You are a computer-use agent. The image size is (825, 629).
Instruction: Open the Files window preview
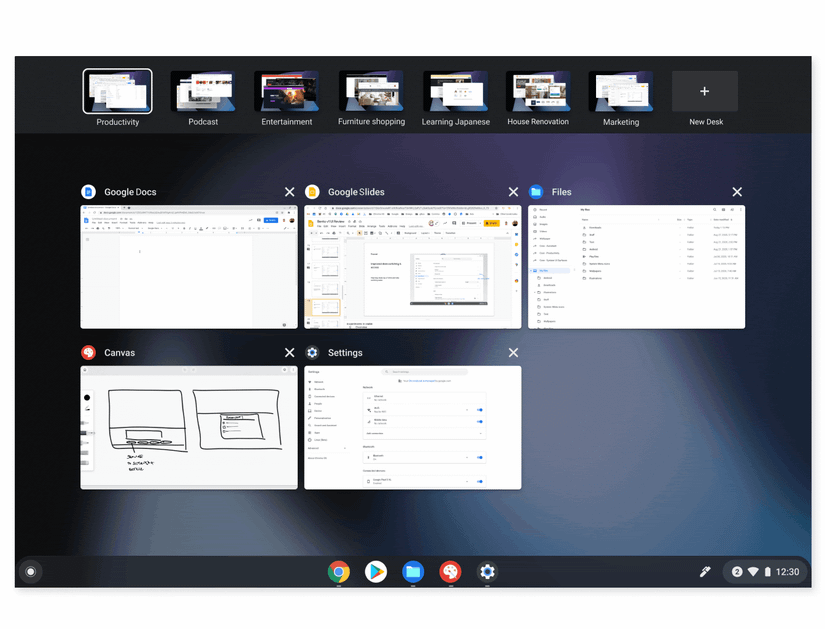click(636, 266)
